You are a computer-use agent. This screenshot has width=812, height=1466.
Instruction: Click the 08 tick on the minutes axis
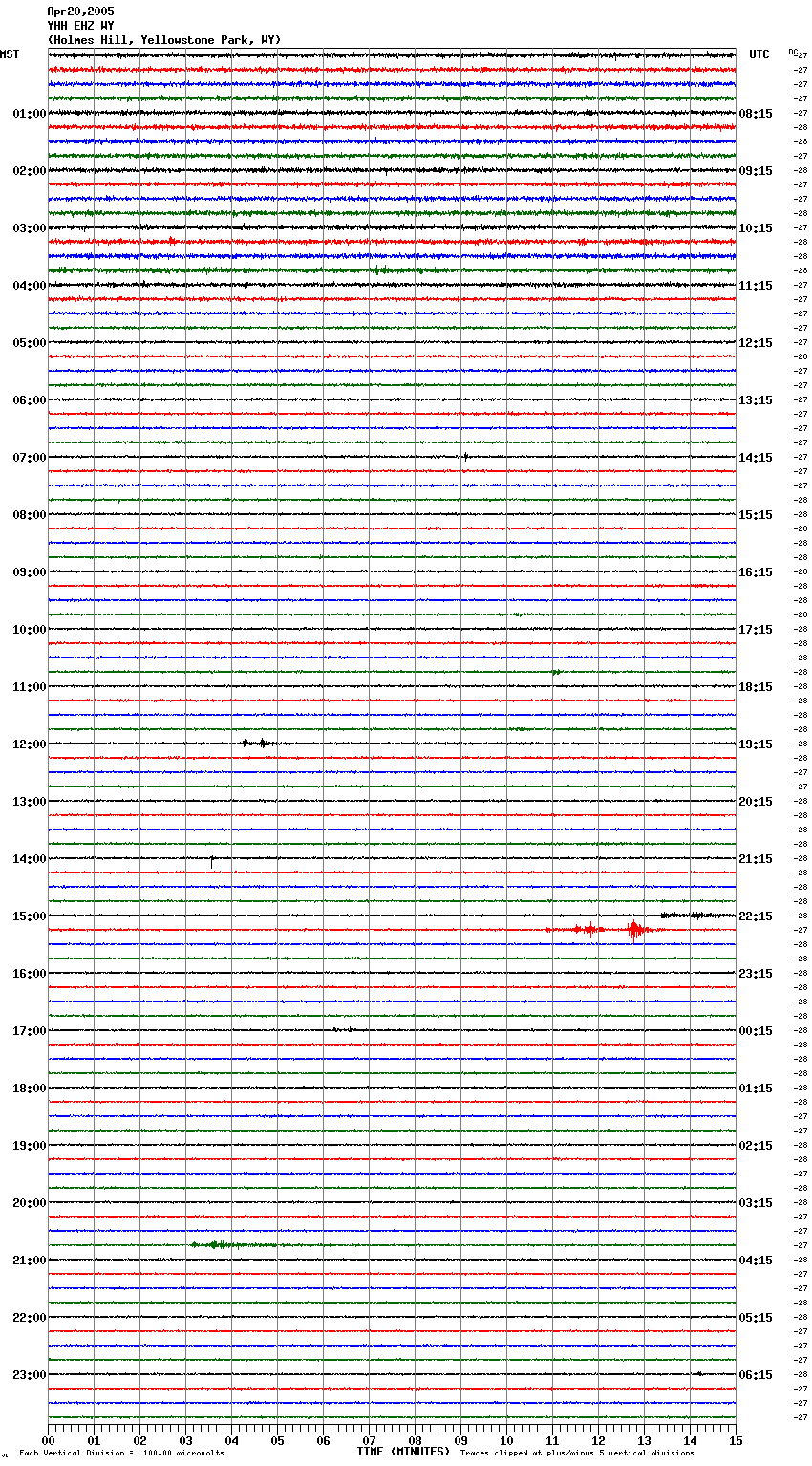pyautogui.click(x=416, y=1440)
